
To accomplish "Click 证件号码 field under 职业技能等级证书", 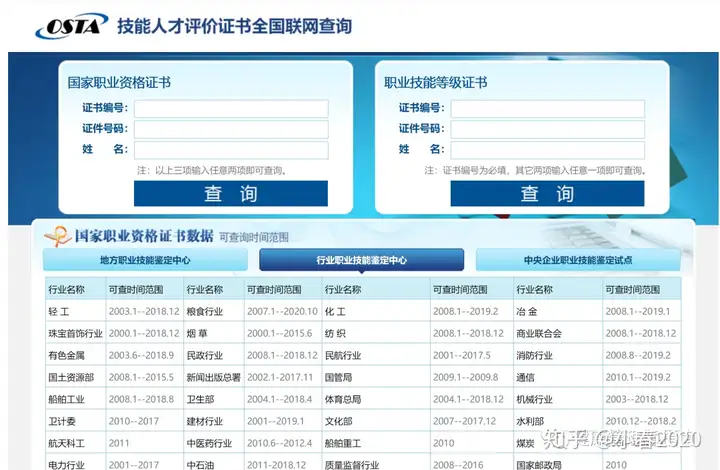I will 547,129.
